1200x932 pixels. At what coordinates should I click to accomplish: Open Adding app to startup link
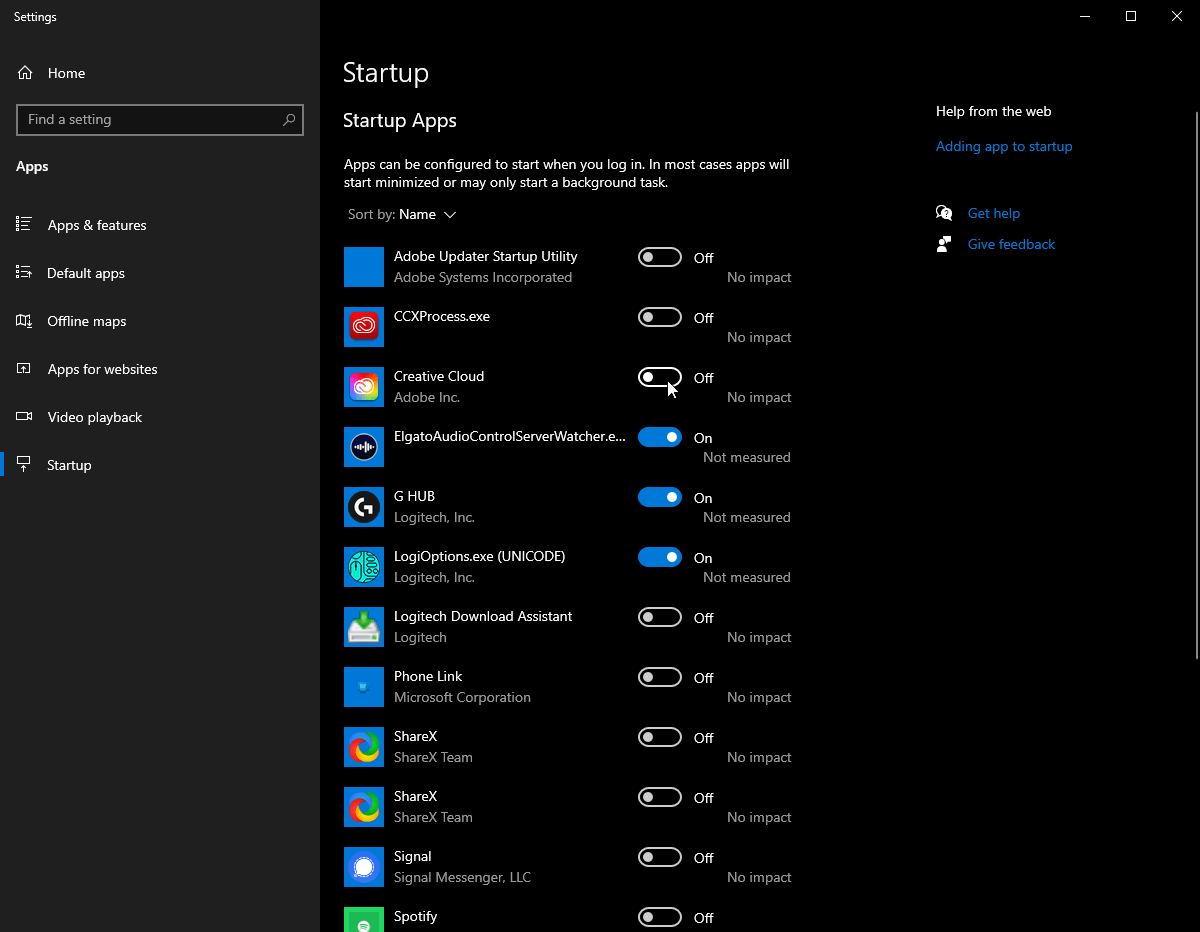pyautogui.click(x=1004, y=146)
